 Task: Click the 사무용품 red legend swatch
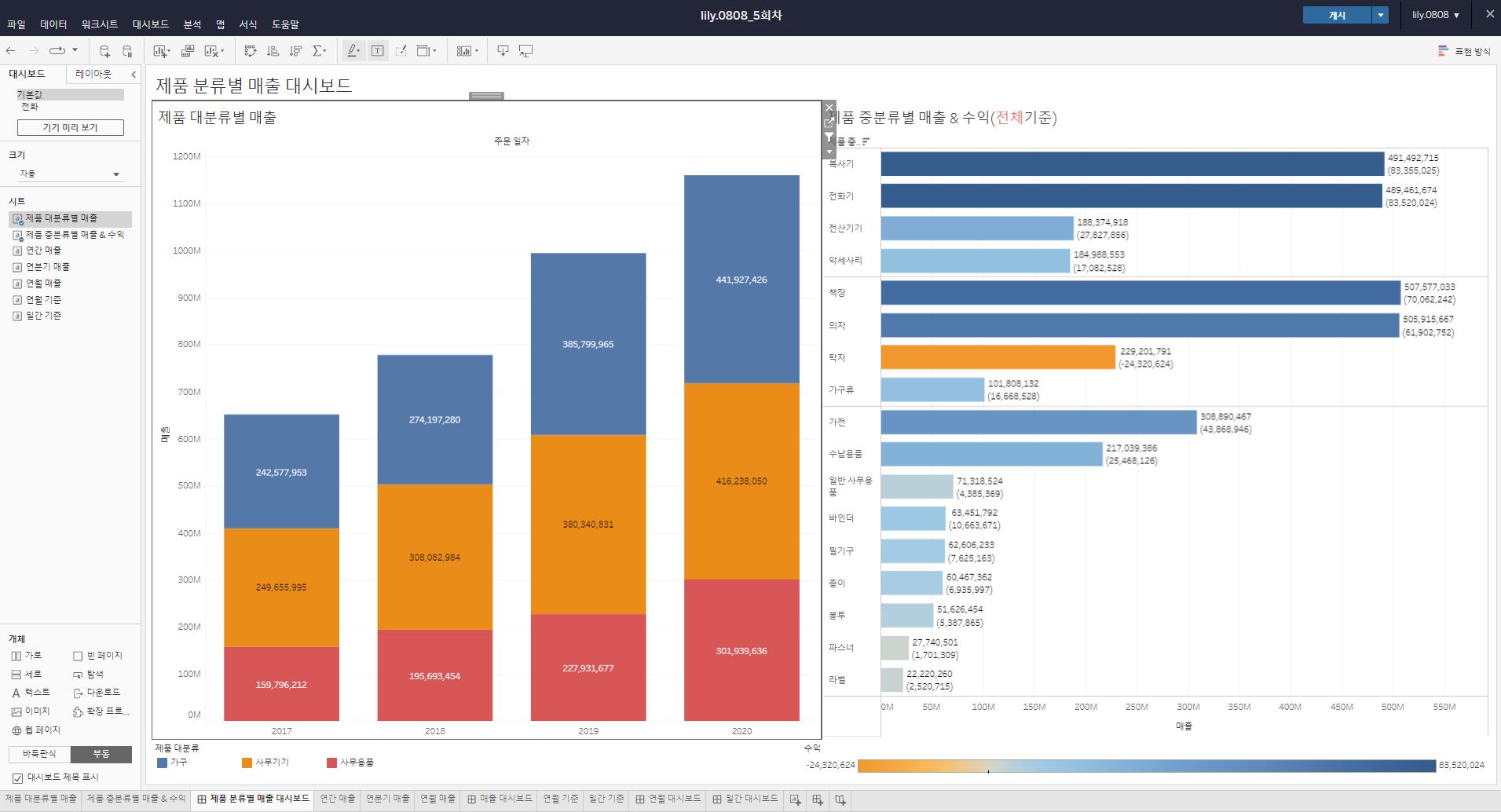click(x=331, y=763)
